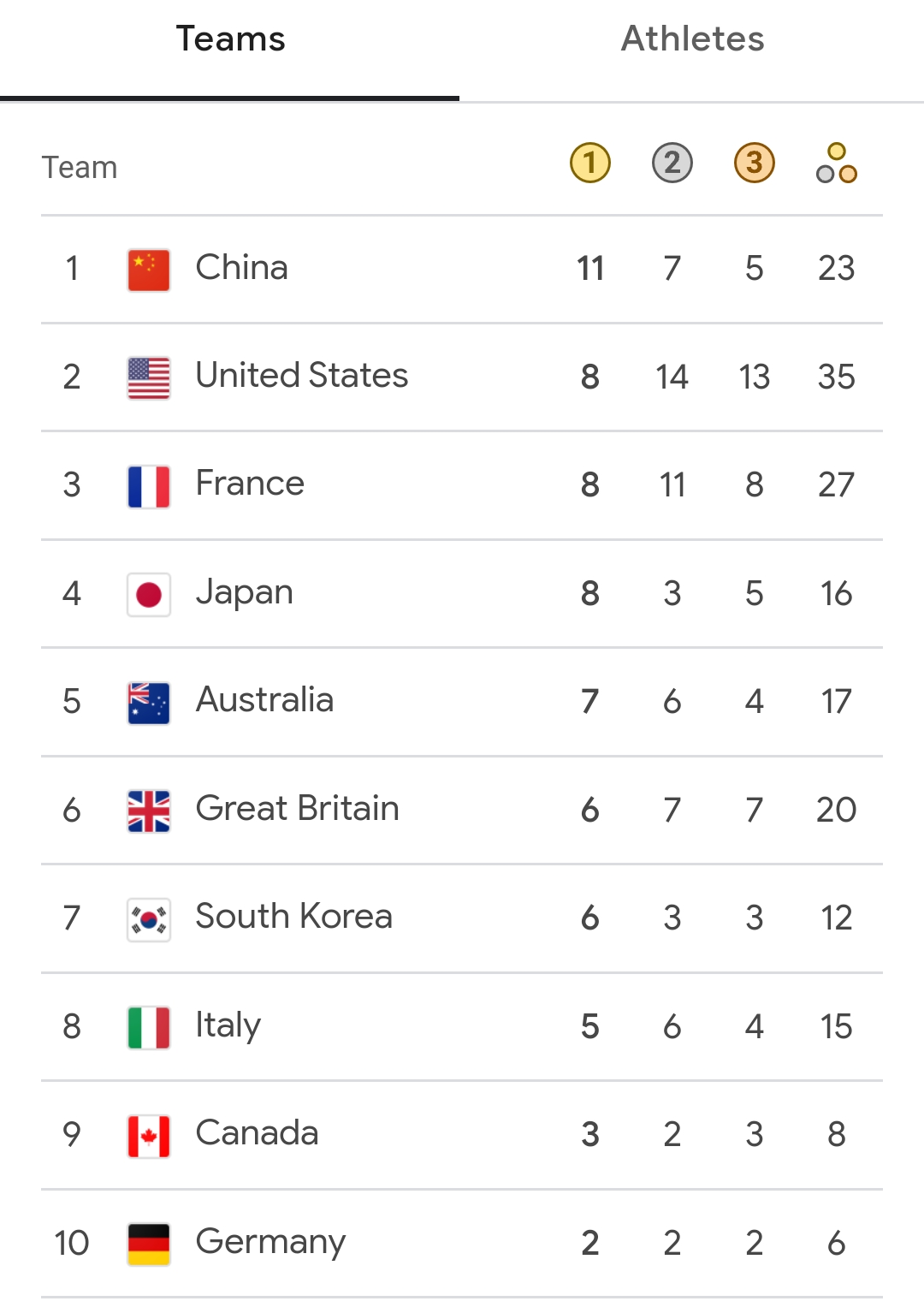Open the Italy team name link
Viewport: 924px width, 1301px height.
tap(228, 1025)
